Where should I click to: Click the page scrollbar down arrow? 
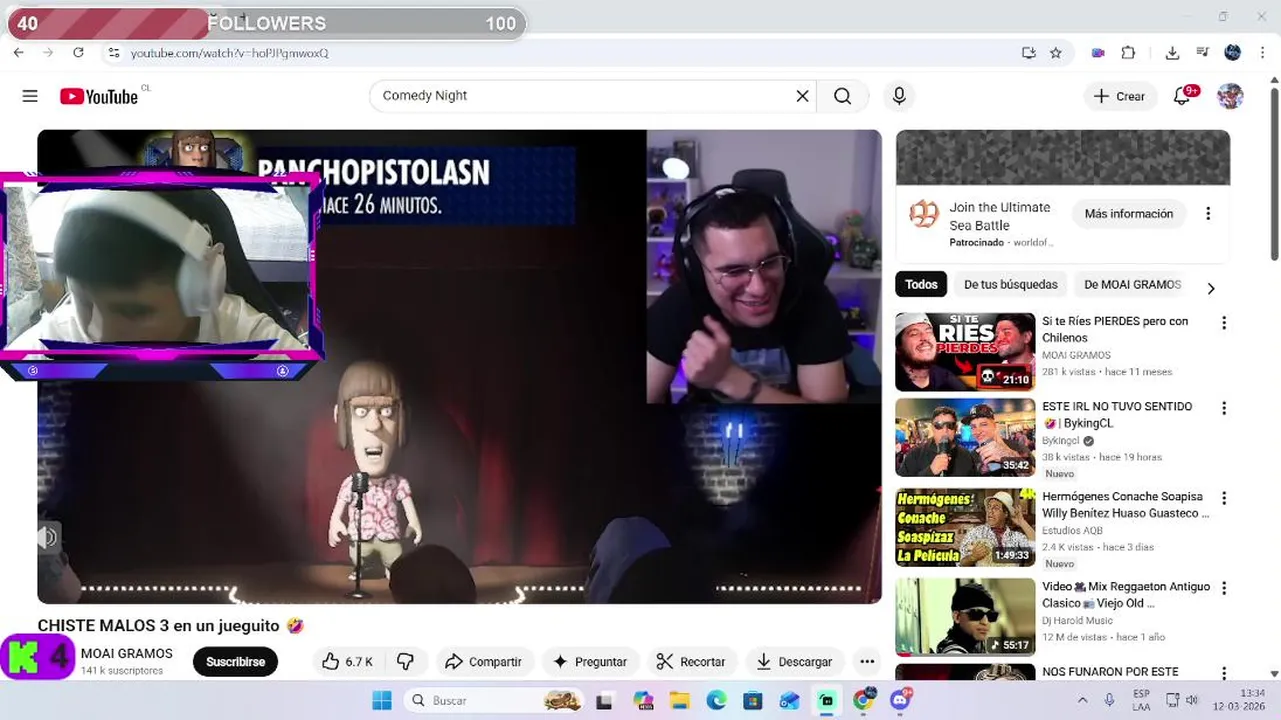point(1273,674)
